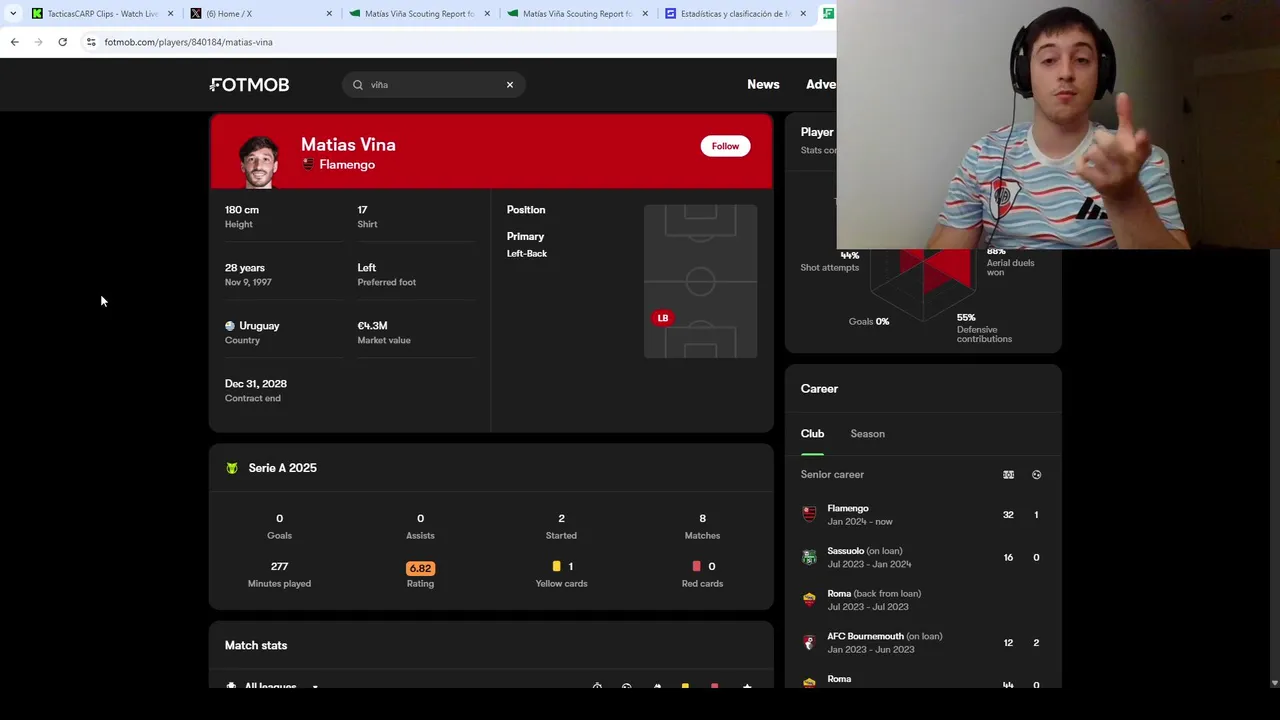Click the 'Dec 31, 2028' contract end
Image resolution: width=1280 pixels, height=720 pixels.
click(256, 384)
